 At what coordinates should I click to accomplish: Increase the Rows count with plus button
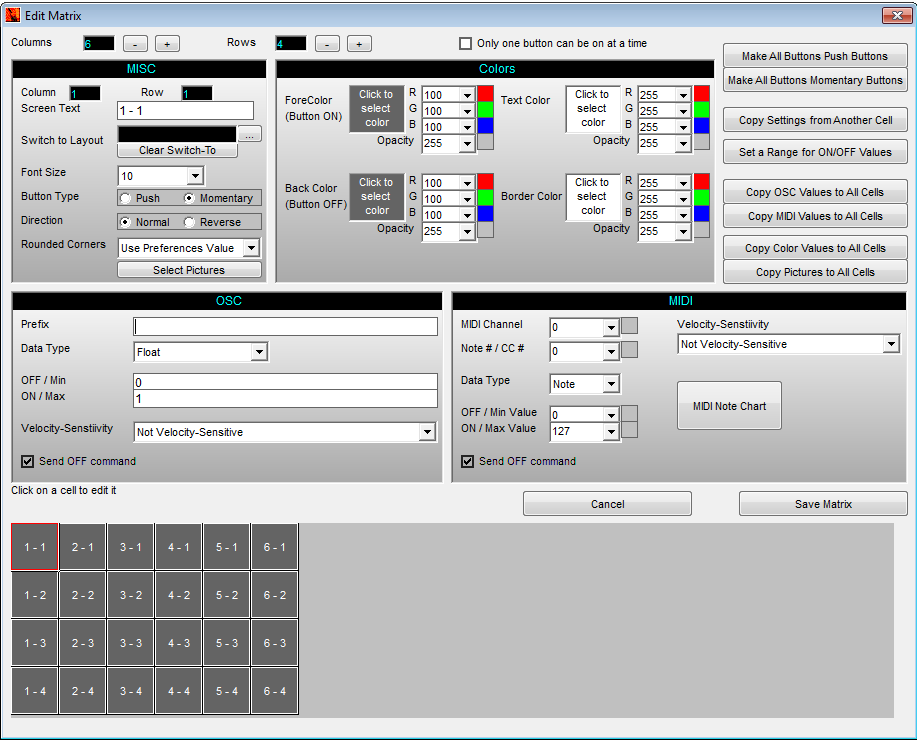pos(359,44)
